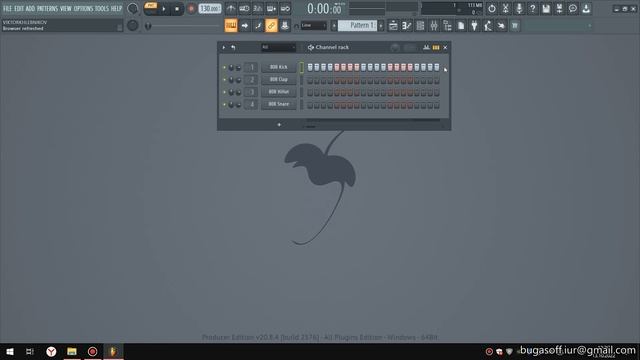Viewport: 640px width, 360px height.
Task: Click arrow right of Pattern 1
Action: pyautogui.click(x=381, y=25)
